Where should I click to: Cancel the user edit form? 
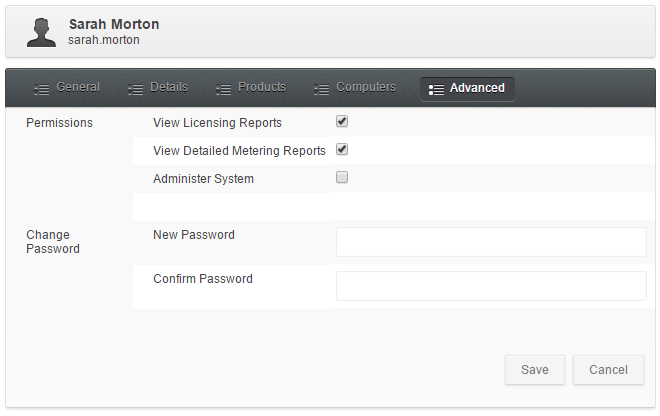pos(608,370)
